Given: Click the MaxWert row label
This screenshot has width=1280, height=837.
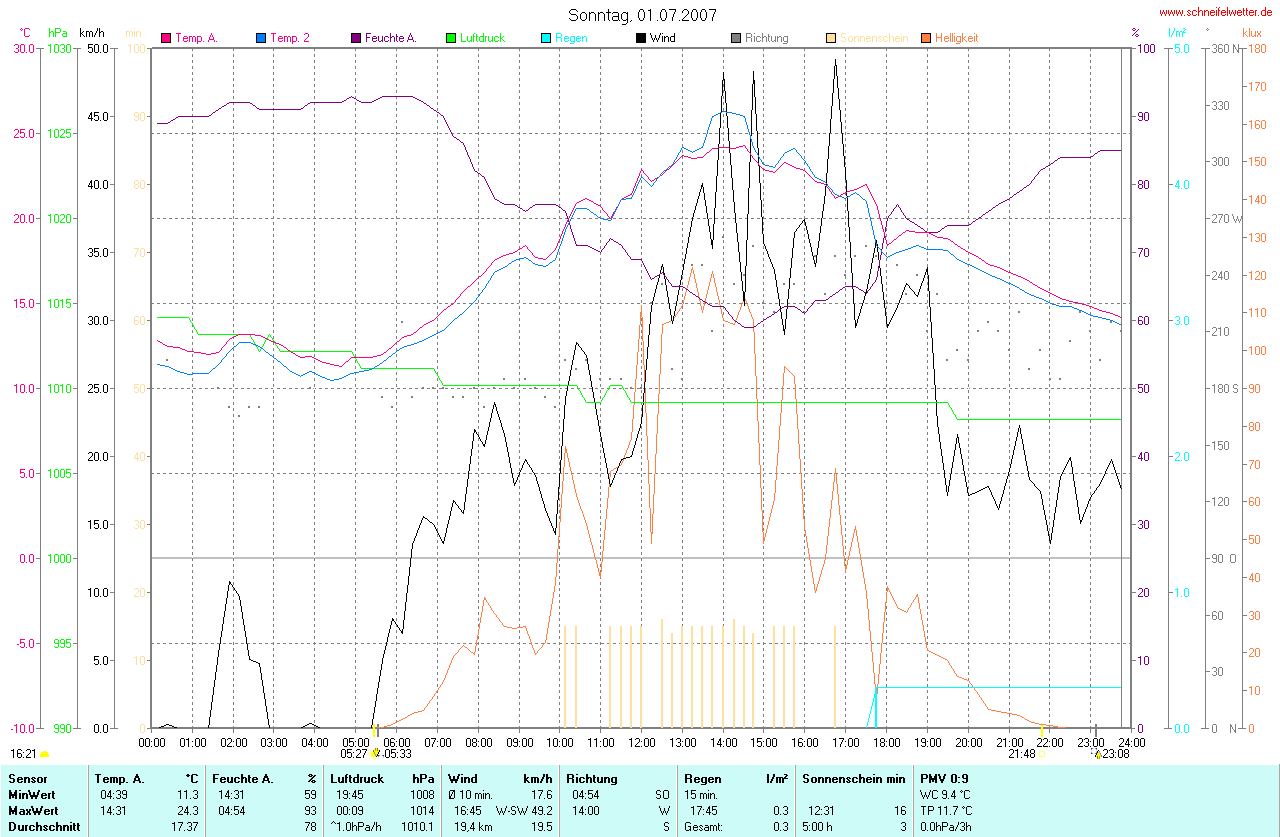Looking at the screenshot, I should coord(33,810).
